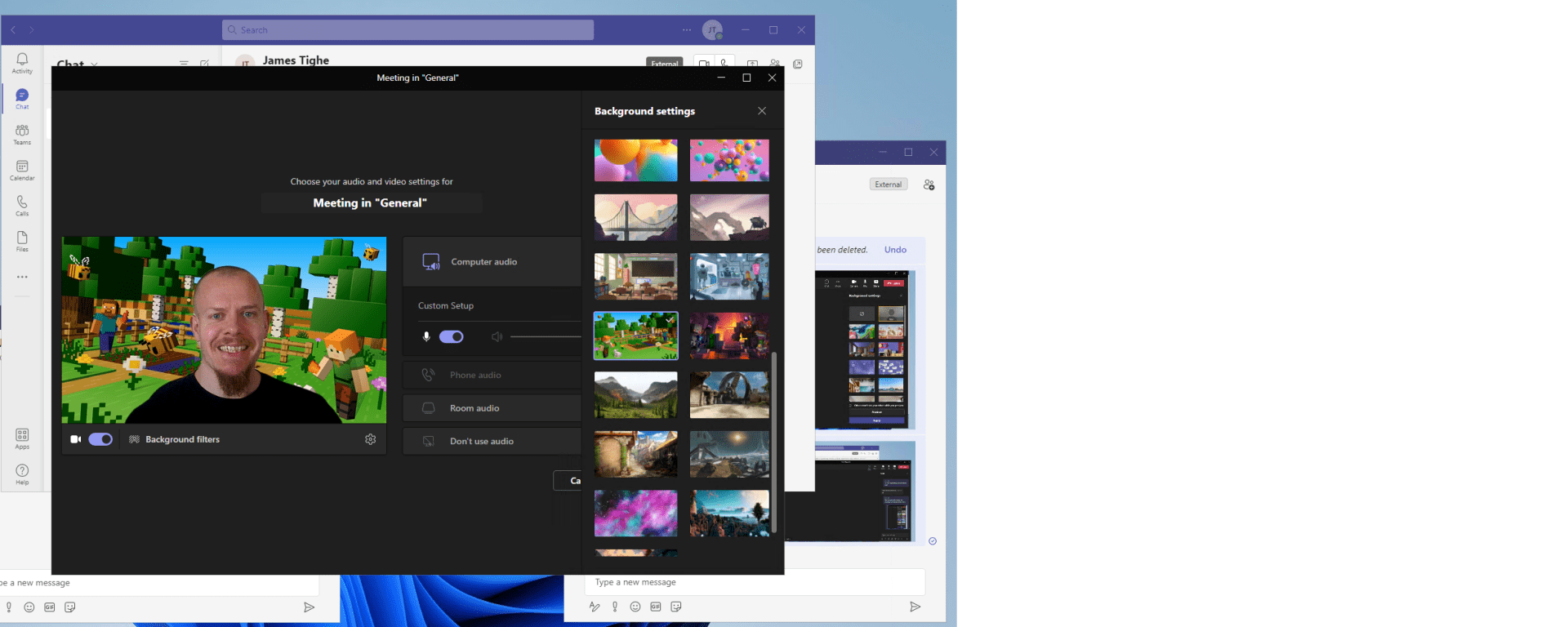Toggle the microphone switch under Custom Setup
The height and width of the screenshot is (627, 1568).
point(451,336)
